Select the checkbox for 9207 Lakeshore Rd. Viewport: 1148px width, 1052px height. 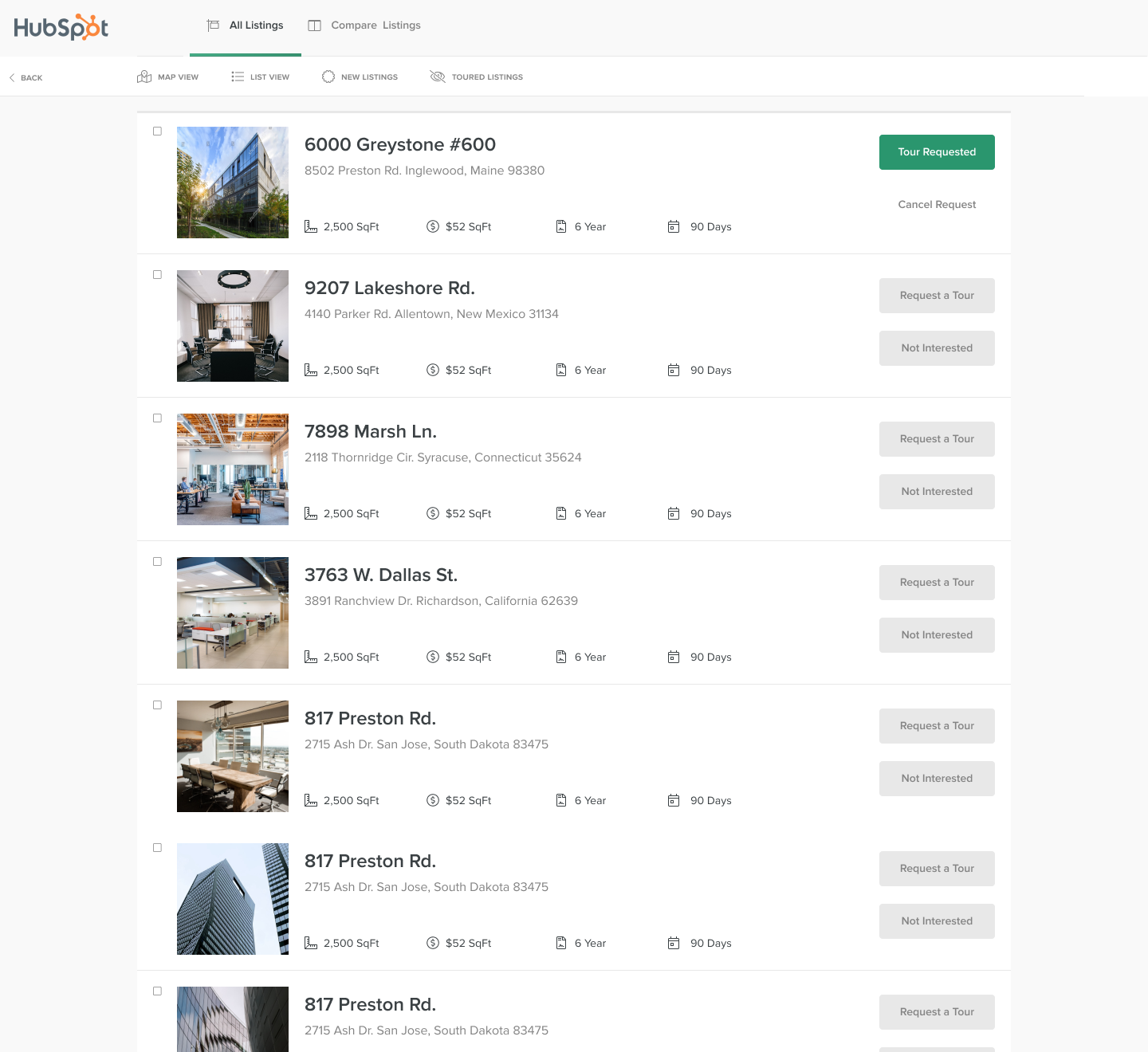(157, 275)
